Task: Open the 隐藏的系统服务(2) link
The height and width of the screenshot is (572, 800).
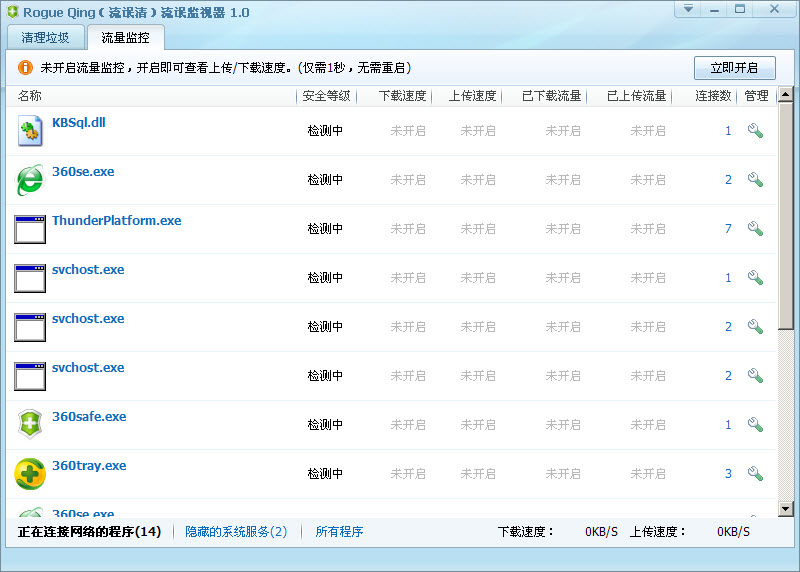Action: tap(236, 532)
